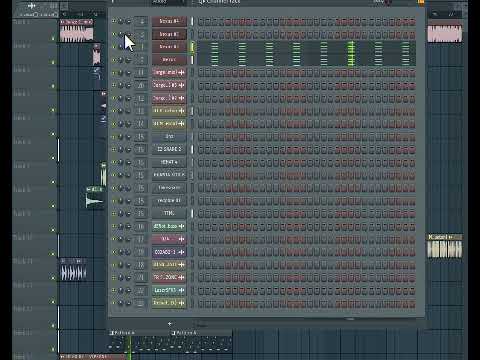Select the 22 SNARE 2 channel indicator
The image size is (480, 360).
[x=192, y=149]
